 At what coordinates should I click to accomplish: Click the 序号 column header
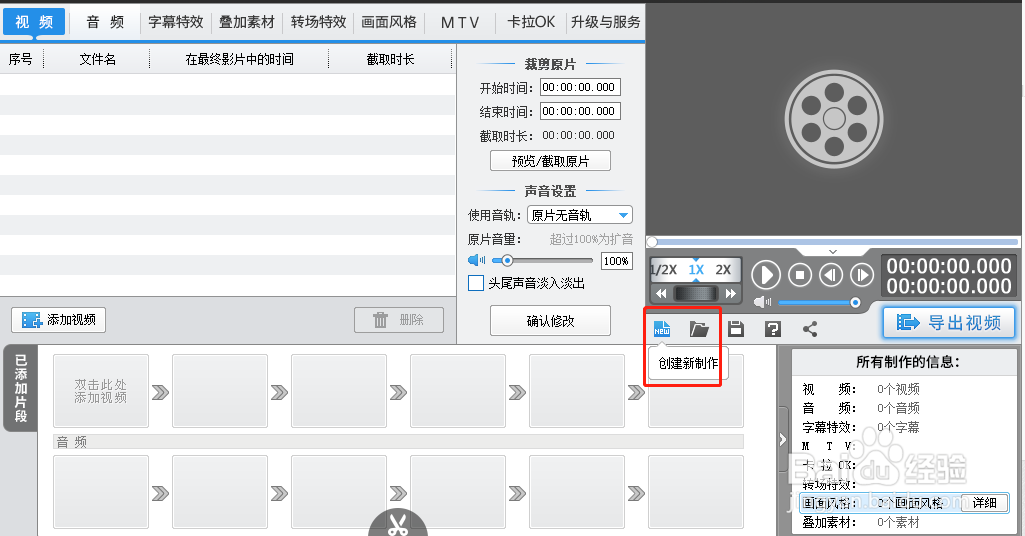[x=20, y=59]
